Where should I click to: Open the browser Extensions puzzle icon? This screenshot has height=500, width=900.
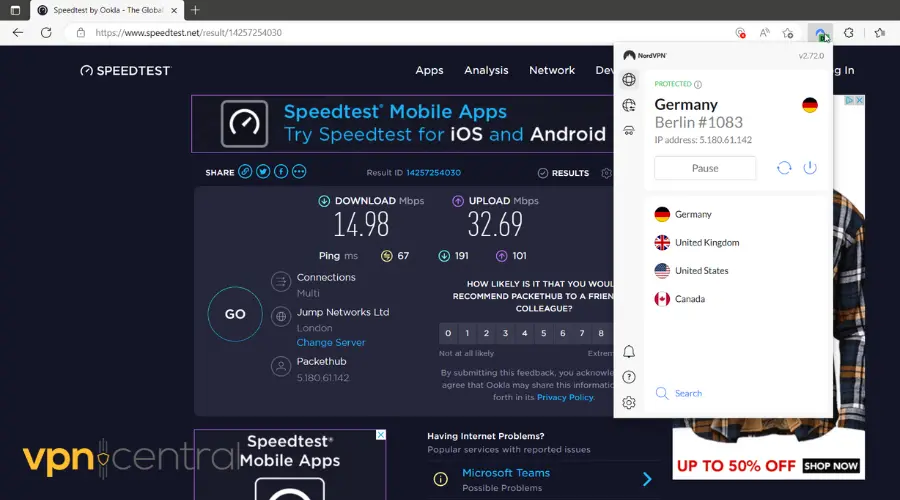pyautogui.click(x=848, y=33)
